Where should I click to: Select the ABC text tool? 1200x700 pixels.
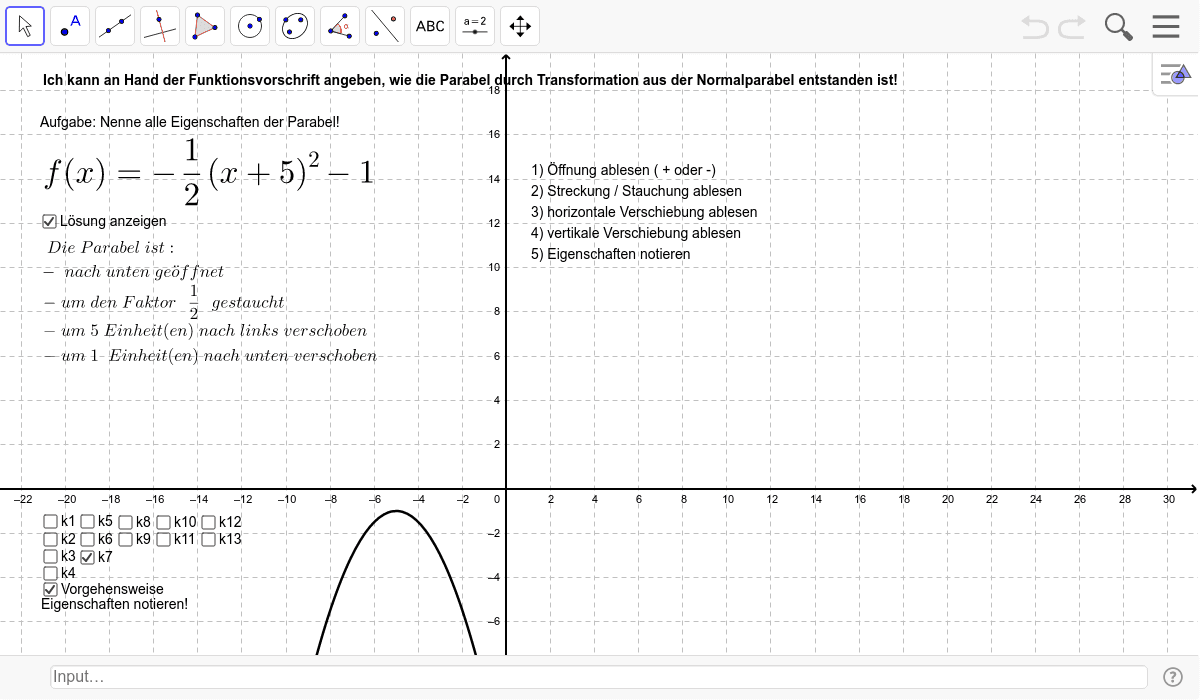point(430,26)
